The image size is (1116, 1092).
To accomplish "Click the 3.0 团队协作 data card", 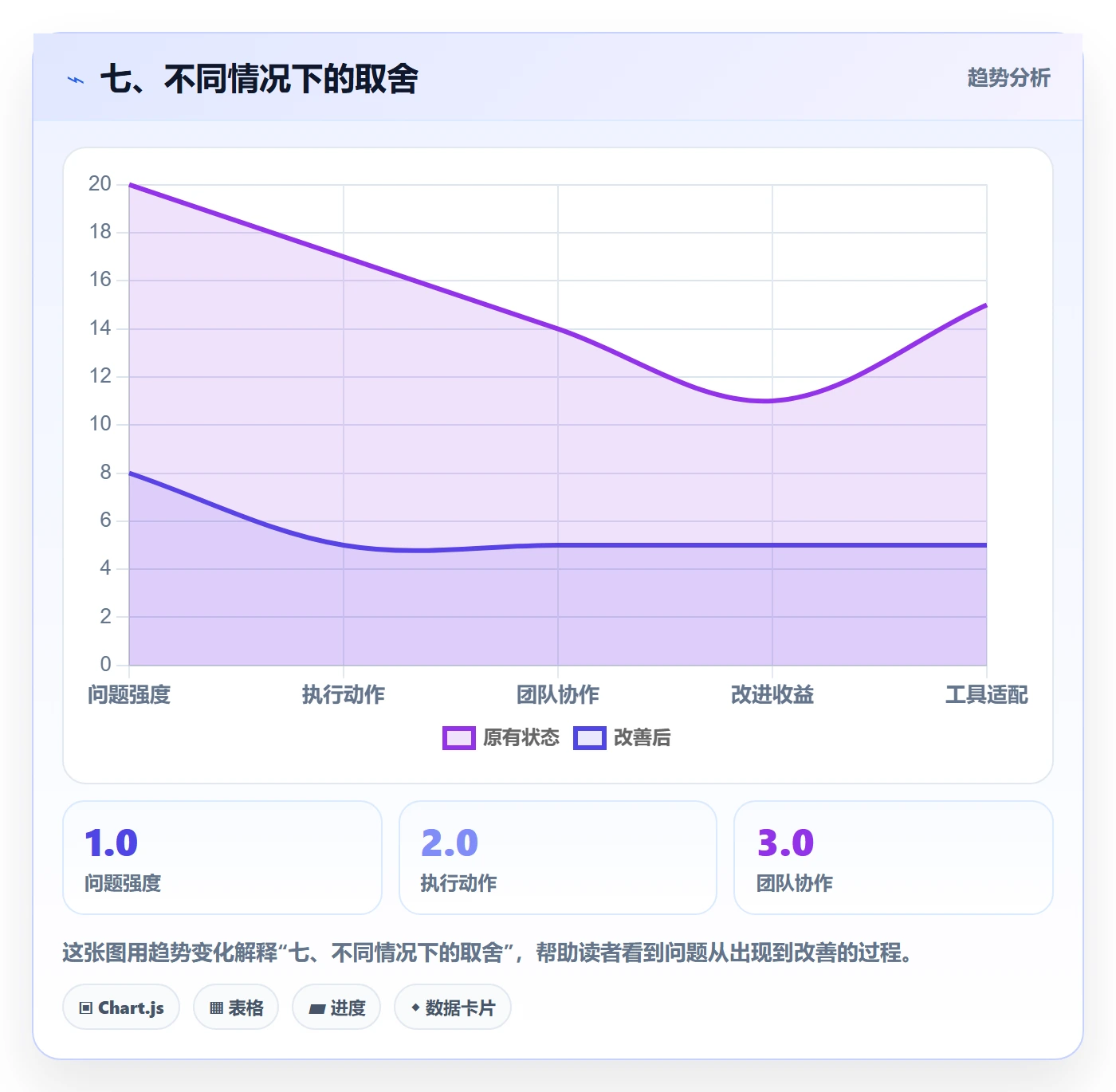I will (894, 858).
